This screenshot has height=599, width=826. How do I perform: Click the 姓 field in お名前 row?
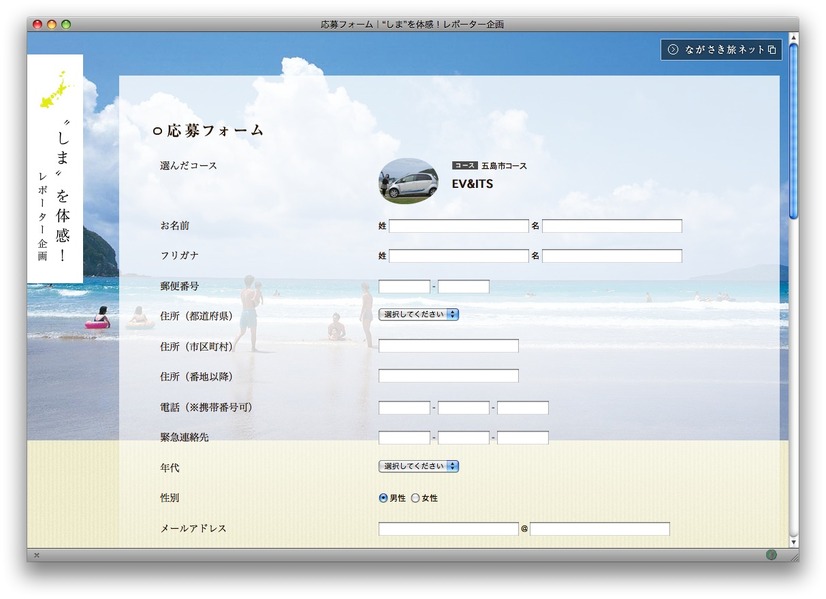(458, 226)
